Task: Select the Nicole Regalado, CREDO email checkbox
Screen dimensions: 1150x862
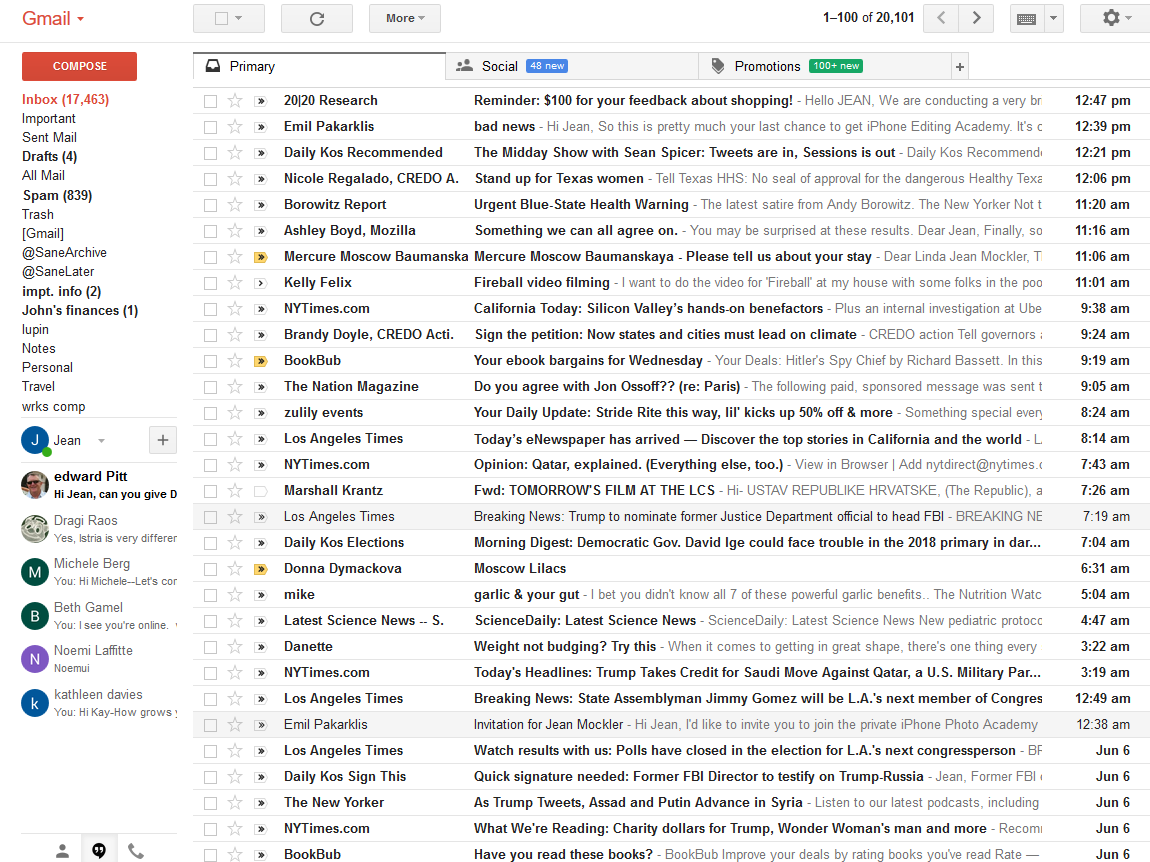Action: [210, 179]
